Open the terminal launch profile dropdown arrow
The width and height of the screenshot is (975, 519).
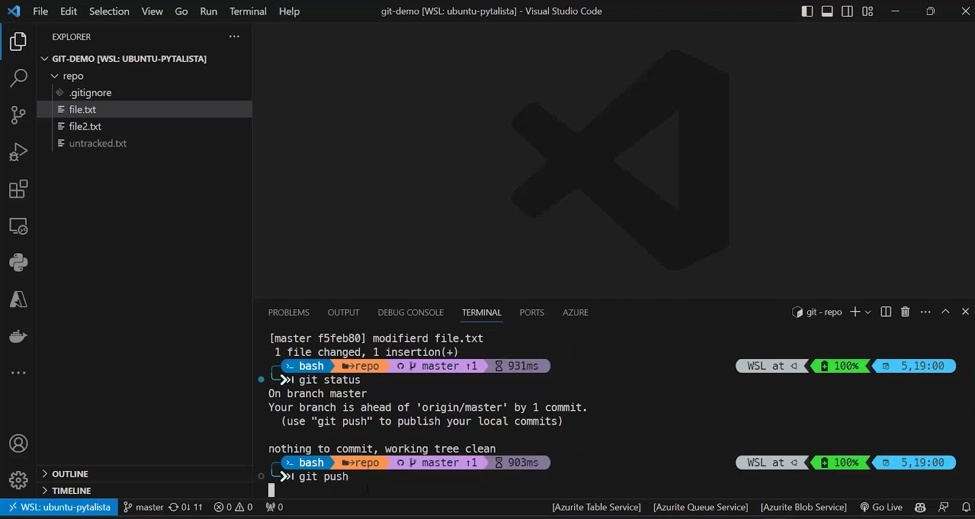tap(868, 312)
